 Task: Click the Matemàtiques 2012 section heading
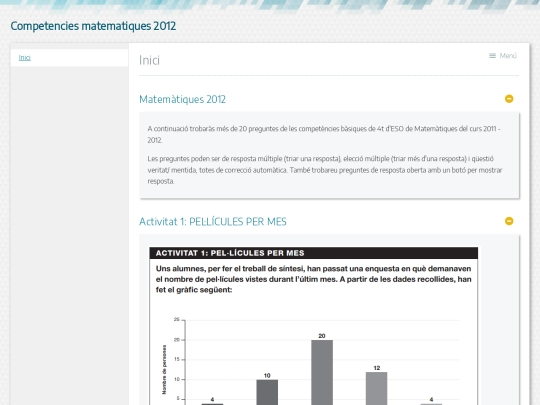point(183,99)
